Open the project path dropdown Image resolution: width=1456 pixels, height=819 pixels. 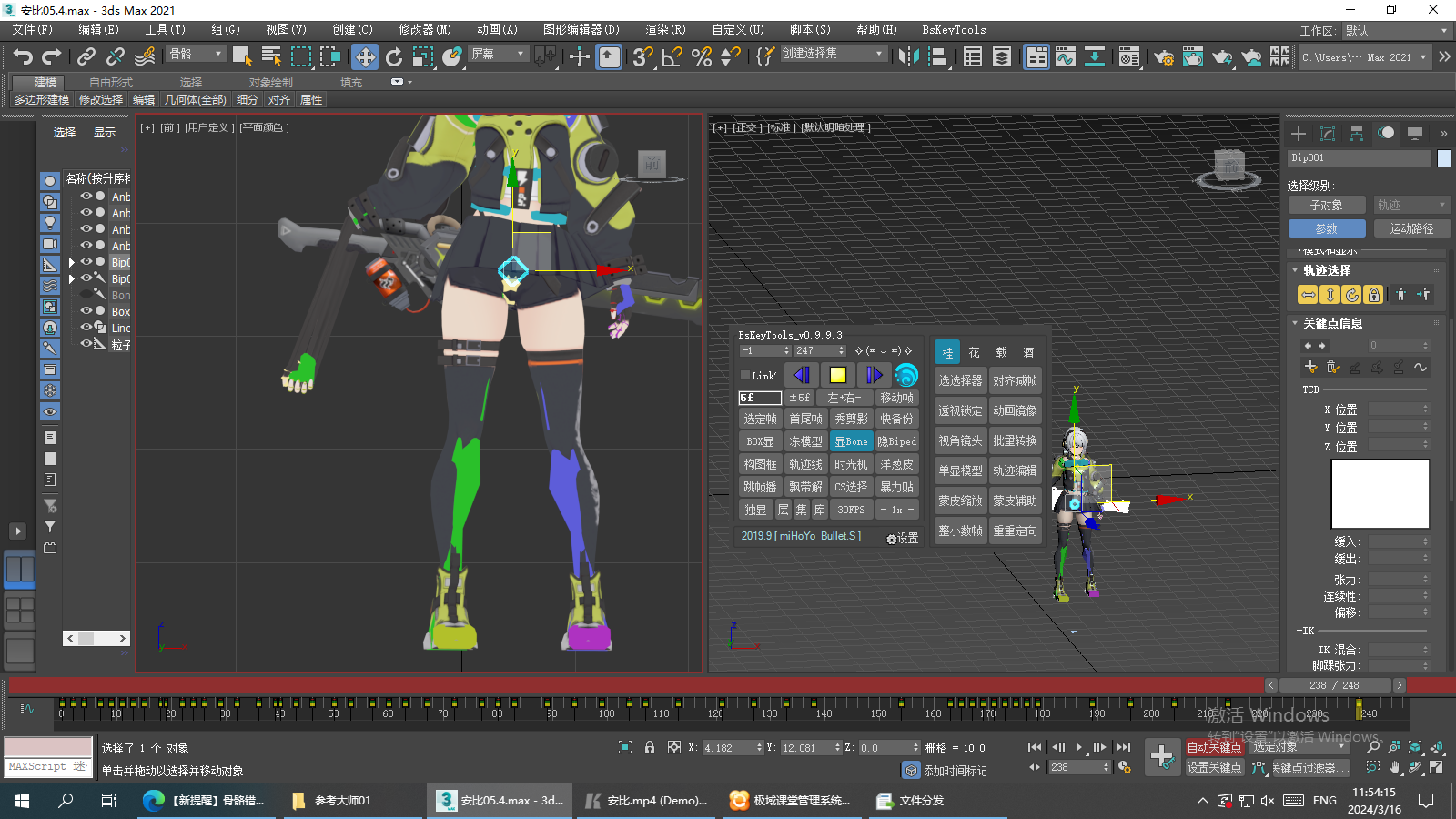[x=1365, y=57]
